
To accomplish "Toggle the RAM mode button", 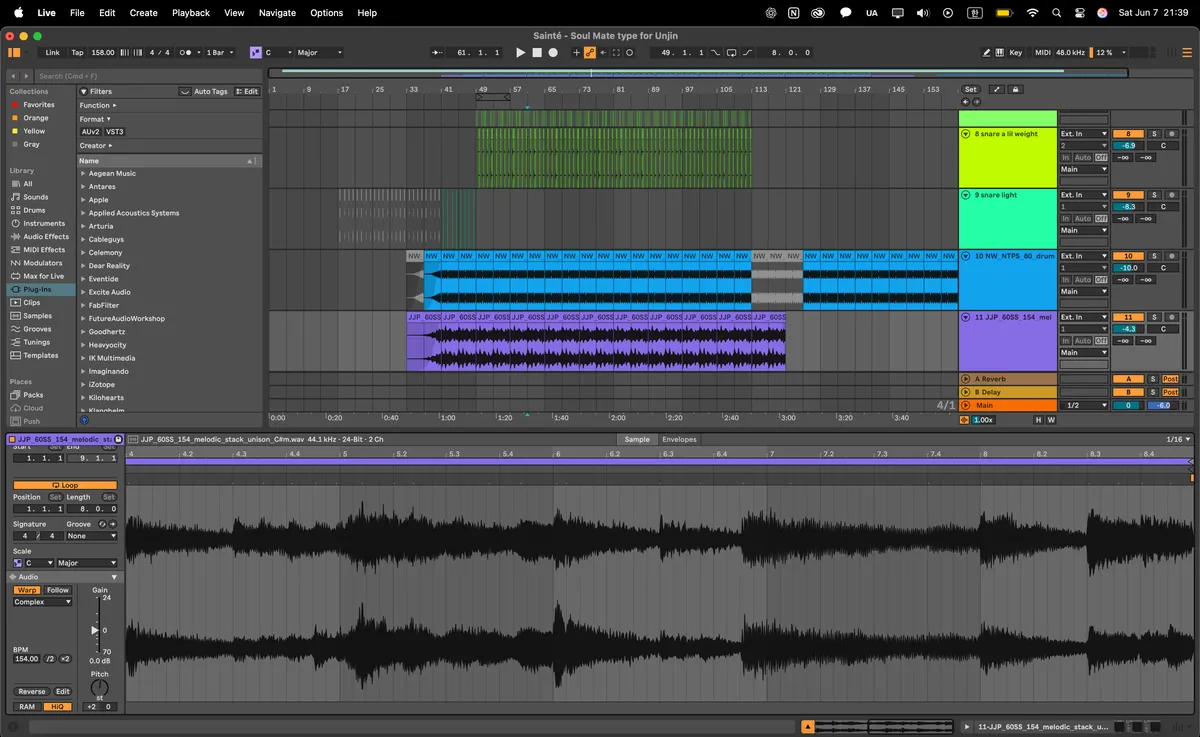I will click(x=27, y=707).
